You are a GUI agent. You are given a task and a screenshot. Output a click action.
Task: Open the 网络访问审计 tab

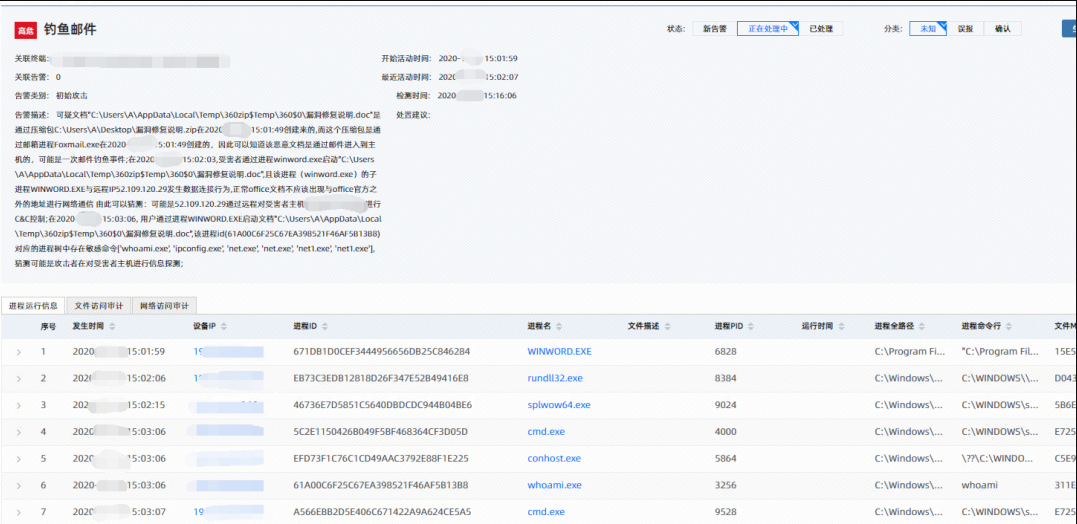(x=163, y=305)
